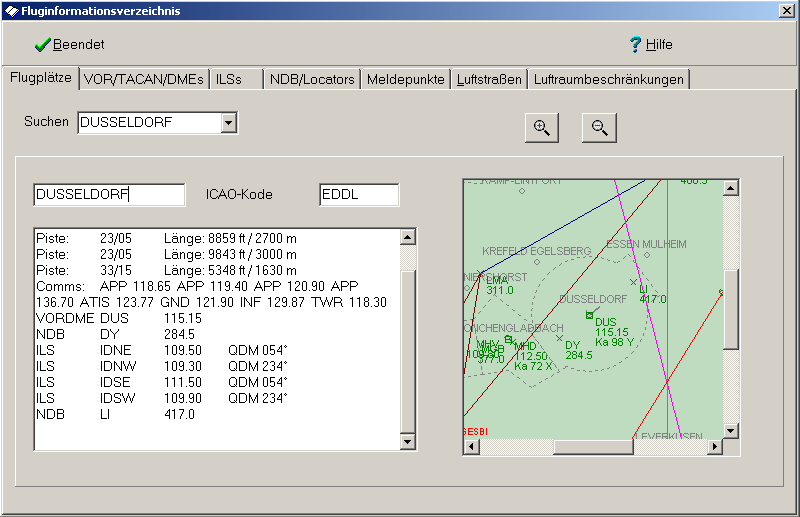Click the Piste 33/15 row
The image size is (800, 517).
click(166, 270)
